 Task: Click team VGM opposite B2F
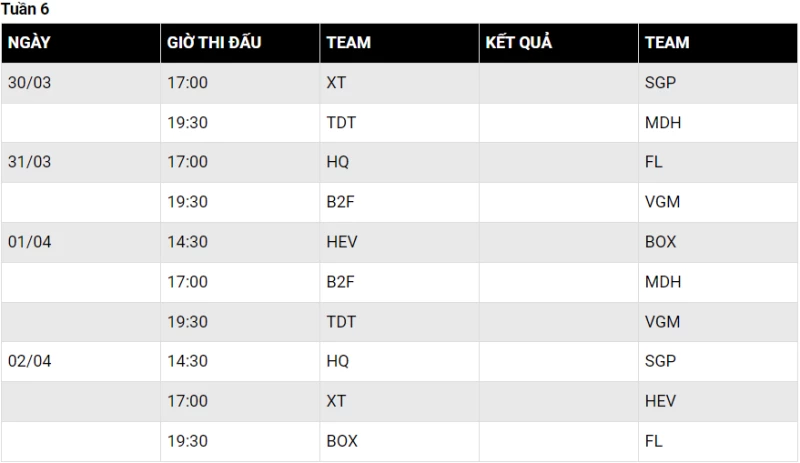pyautogui.click(x=663, y=202)
